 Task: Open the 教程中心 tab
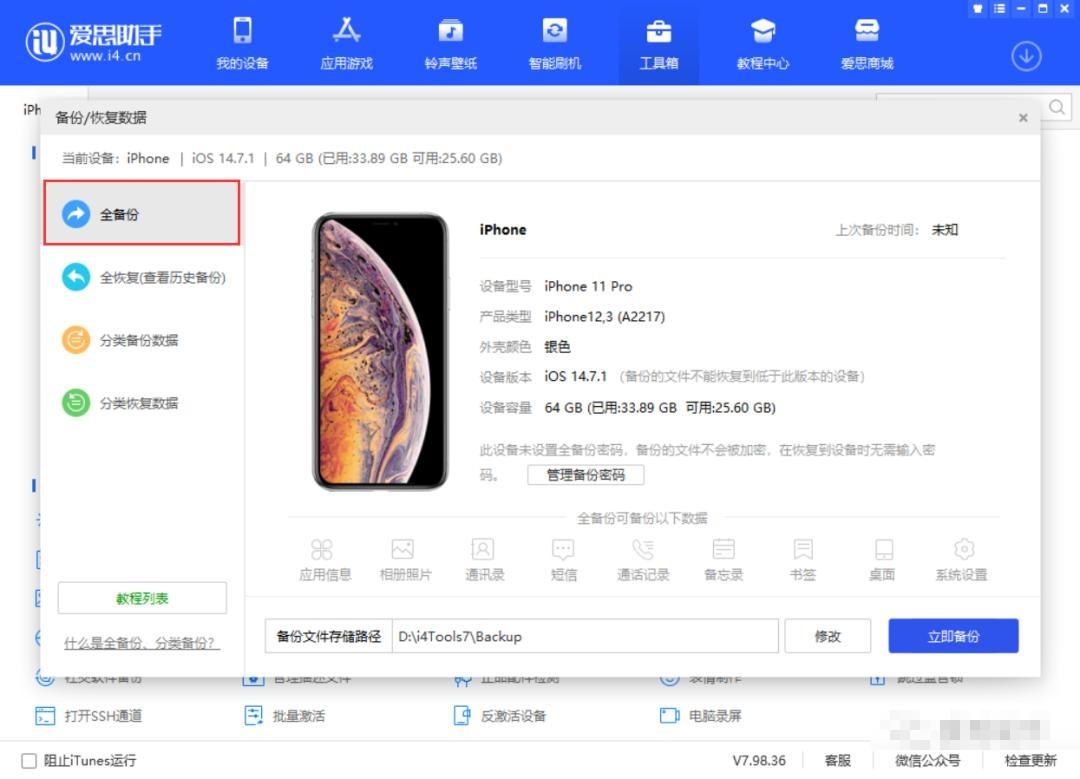[x=762, y=43]
